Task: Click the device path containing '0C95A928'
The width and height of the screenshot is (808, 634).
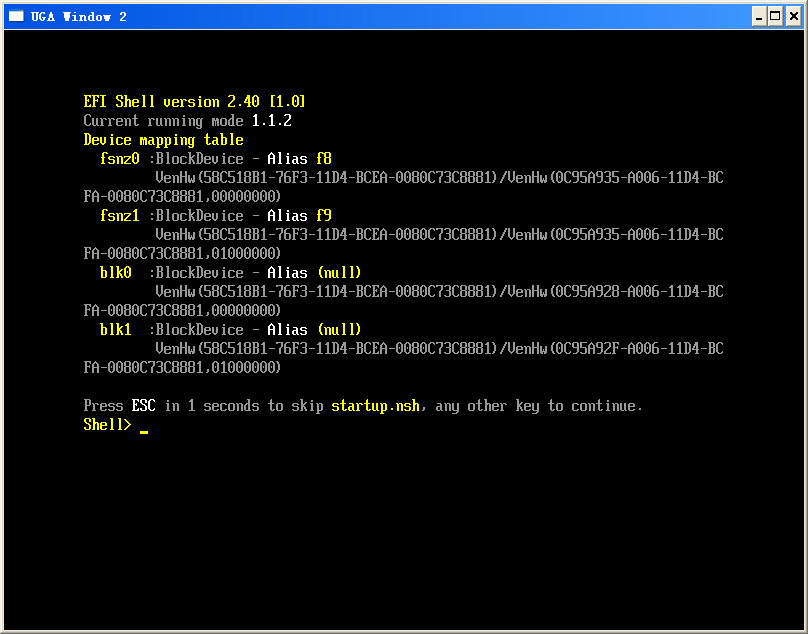Action: 440,292
